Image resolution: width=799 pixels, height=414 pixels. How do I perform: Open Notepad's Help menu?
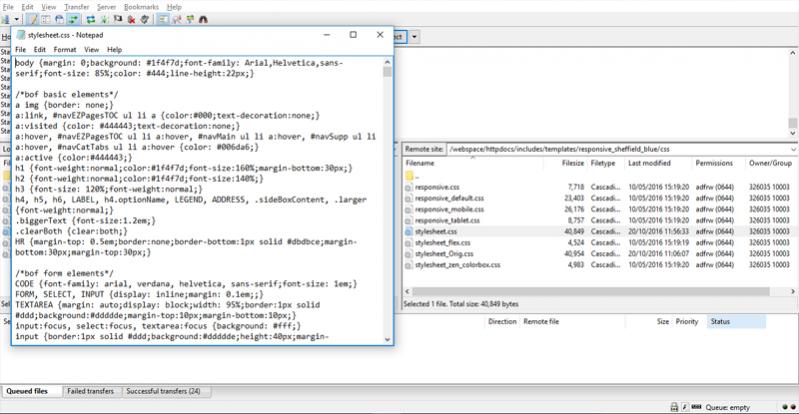(x=115, y=49)
